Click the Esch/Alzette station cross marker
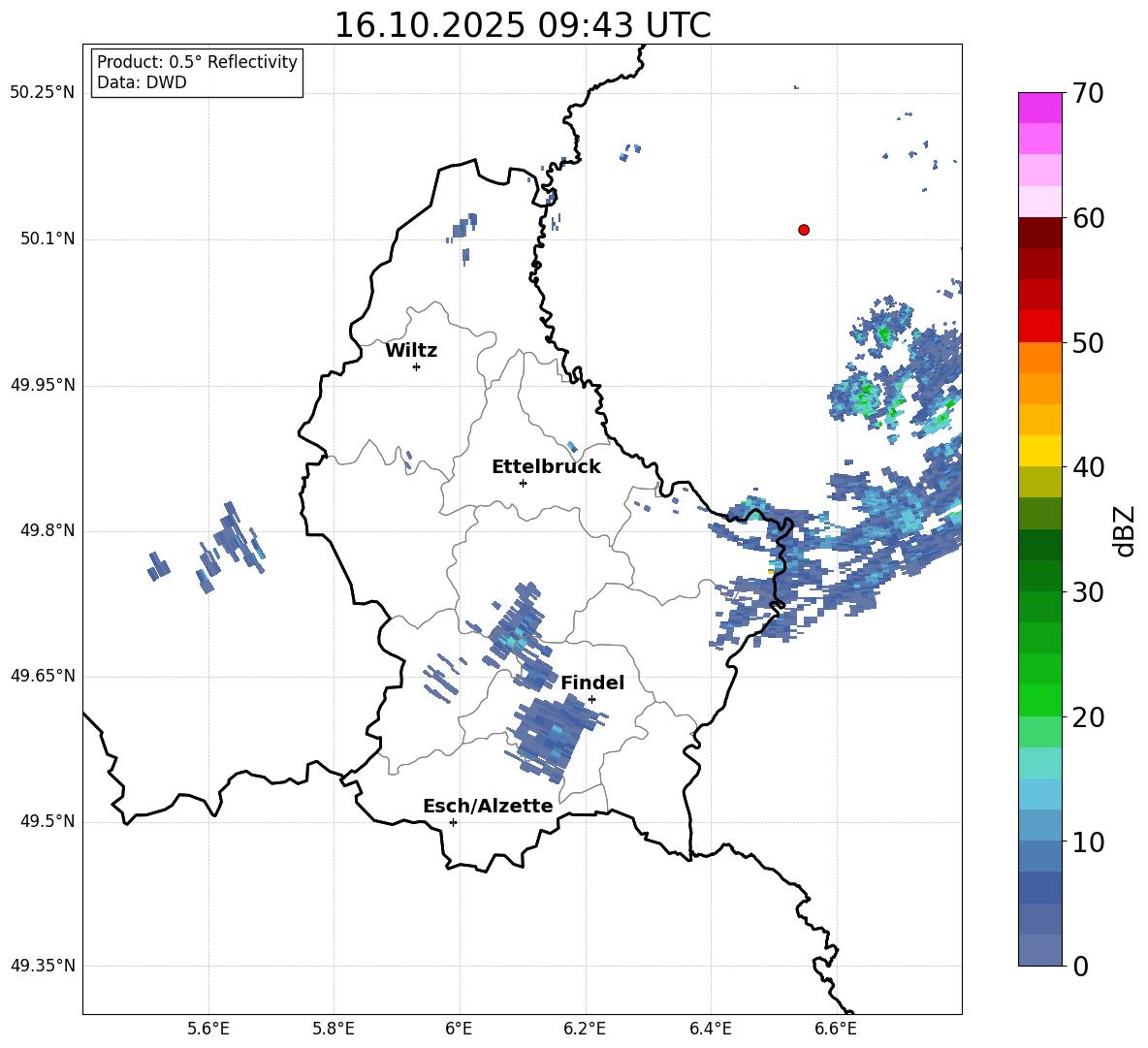 pos(453,822)
